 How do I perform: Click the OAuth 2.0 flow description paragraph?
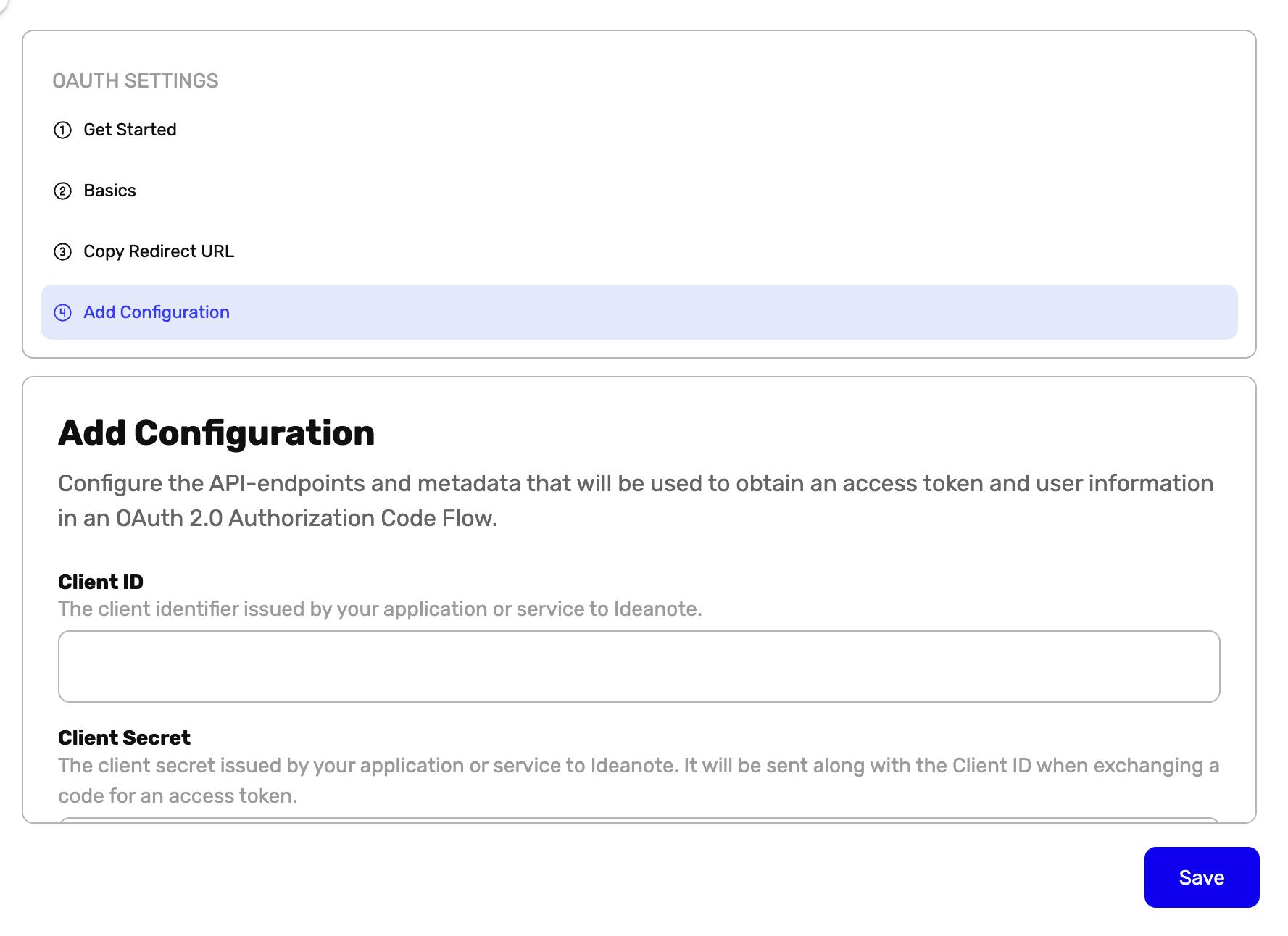point(636,500)
